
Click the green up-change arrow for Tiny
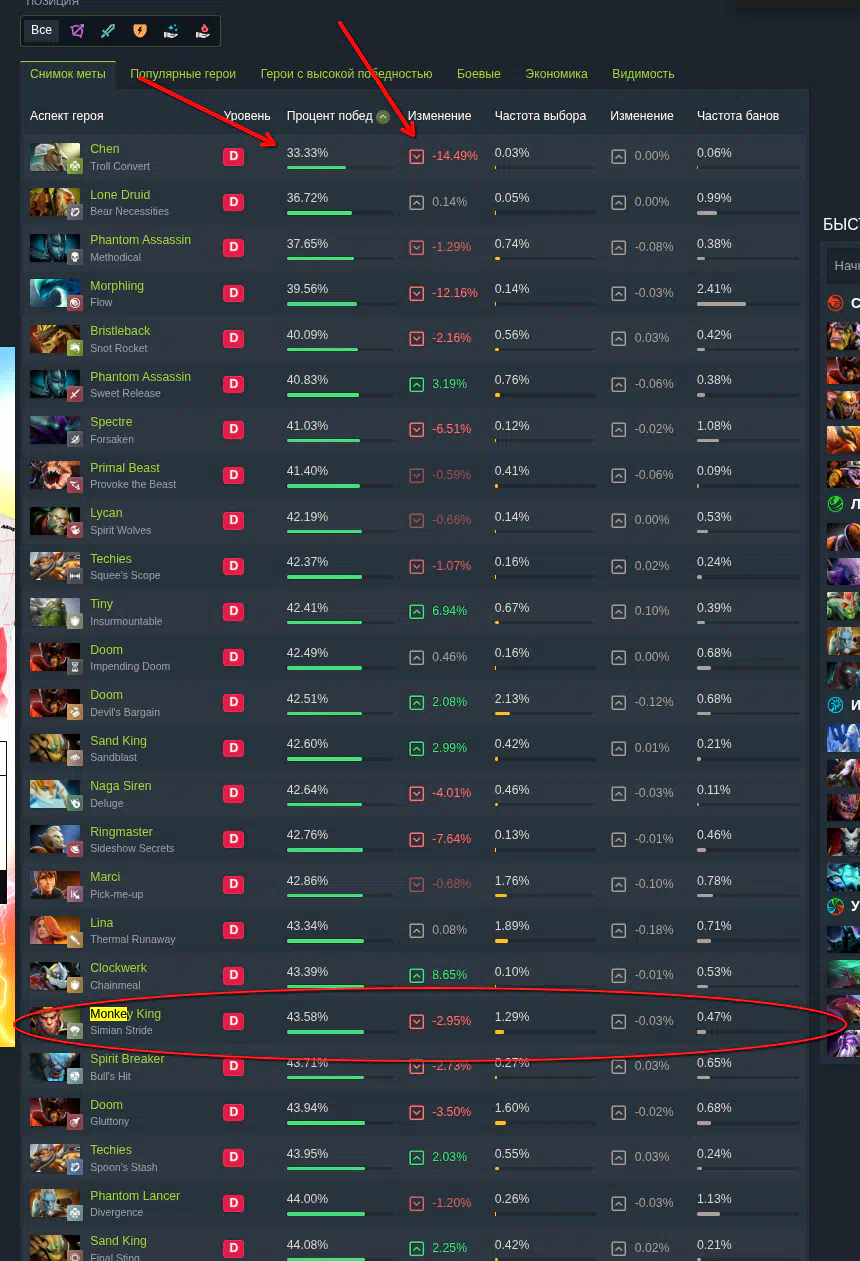(x=417, y=611)
